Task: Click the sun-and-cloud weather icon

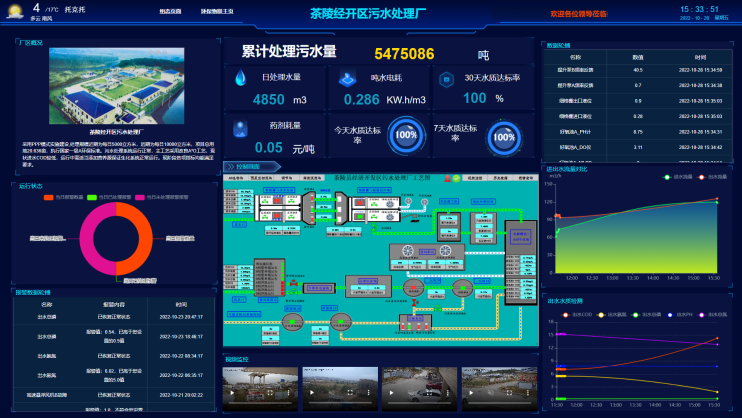Action: click(x=15, y=11)
